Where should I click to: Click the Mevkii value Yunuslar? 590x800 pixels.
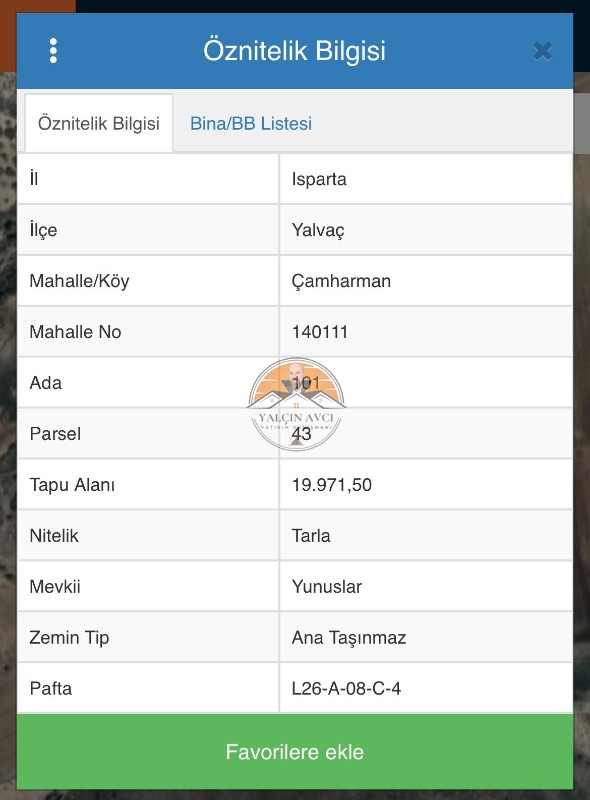[327, 587]
